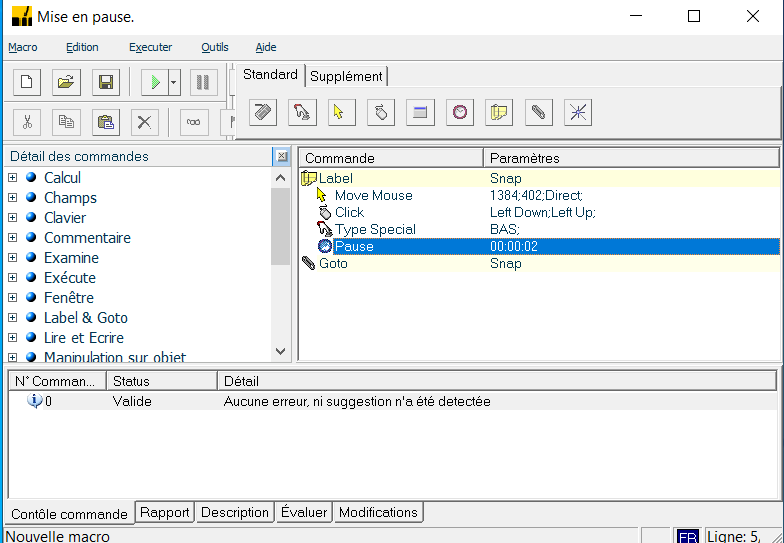Insert a Goto command using the paperclip icon

(538, 112)
